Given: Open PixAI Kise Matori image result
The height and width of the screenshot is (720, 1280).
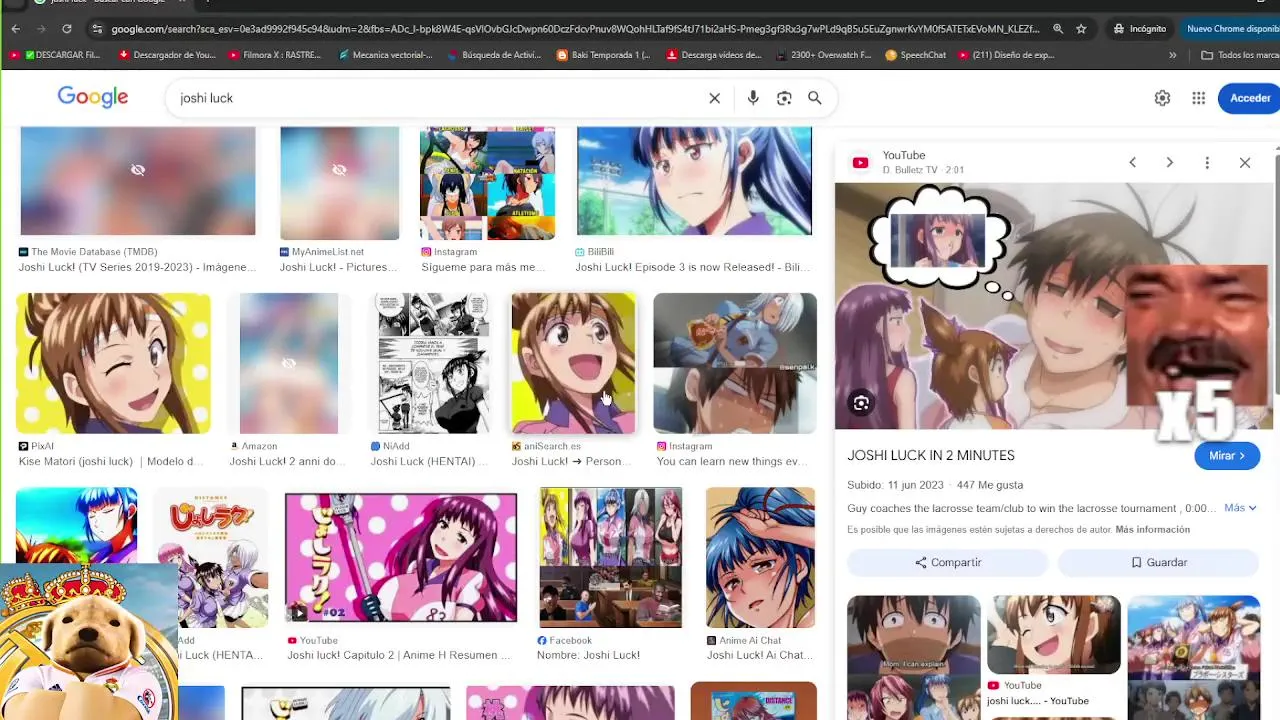Looking at the screenshot, I should coord(113,363).
